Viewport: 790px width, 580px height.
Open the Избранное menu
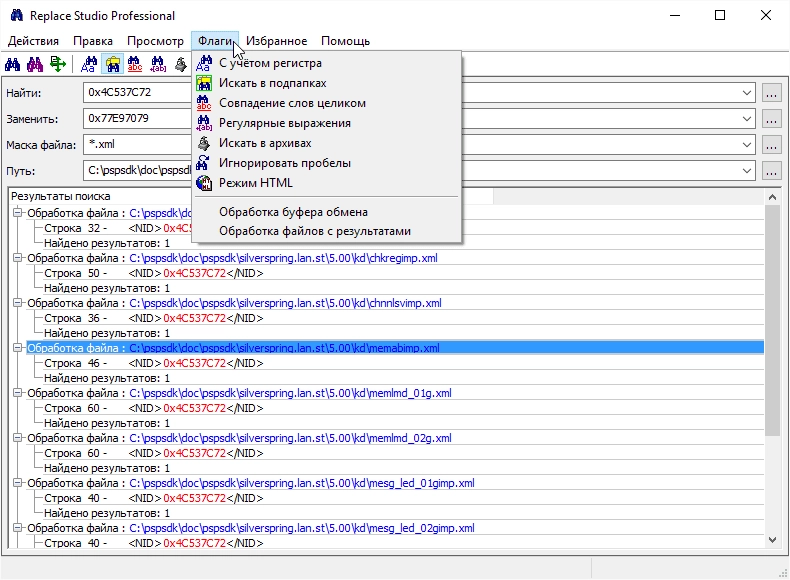coord(277,41)
